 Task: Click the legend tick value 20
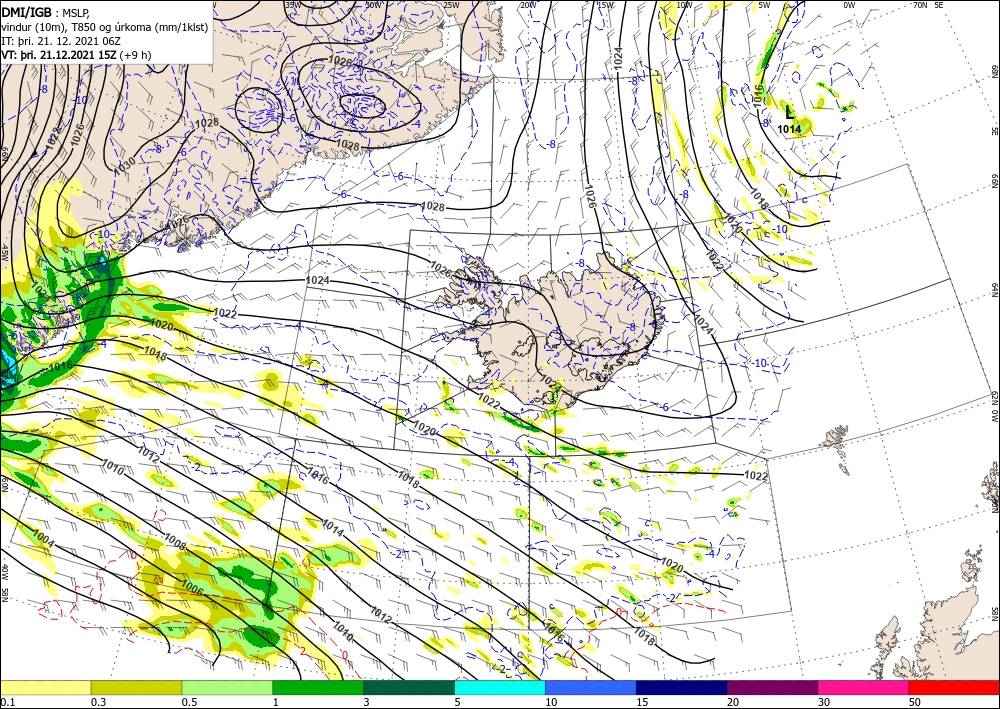point(733,702)
